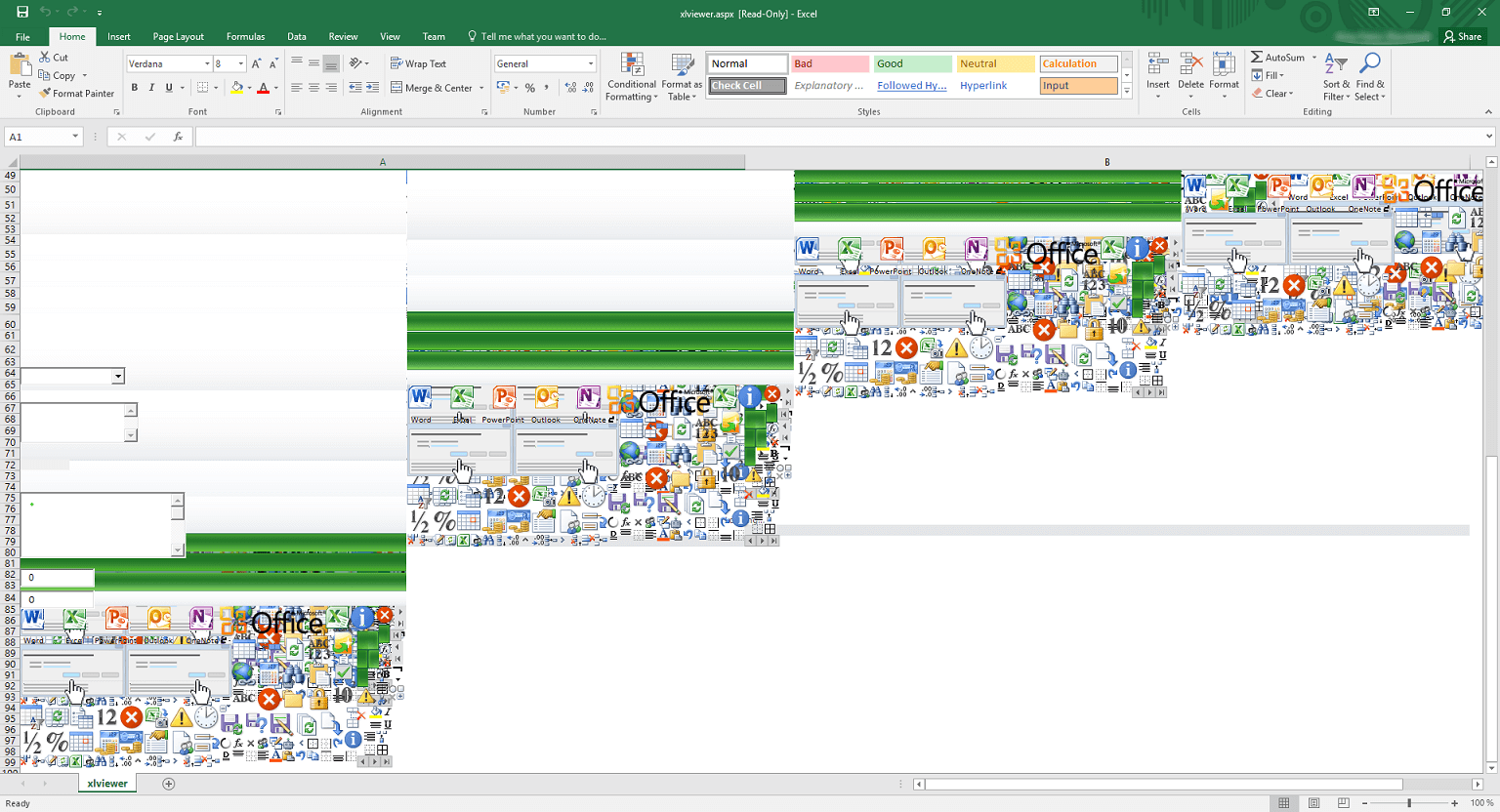Viewport: 1500px width, 812px height.
Task: Apply the Good cell style
Action: click(x=912, y=63)
